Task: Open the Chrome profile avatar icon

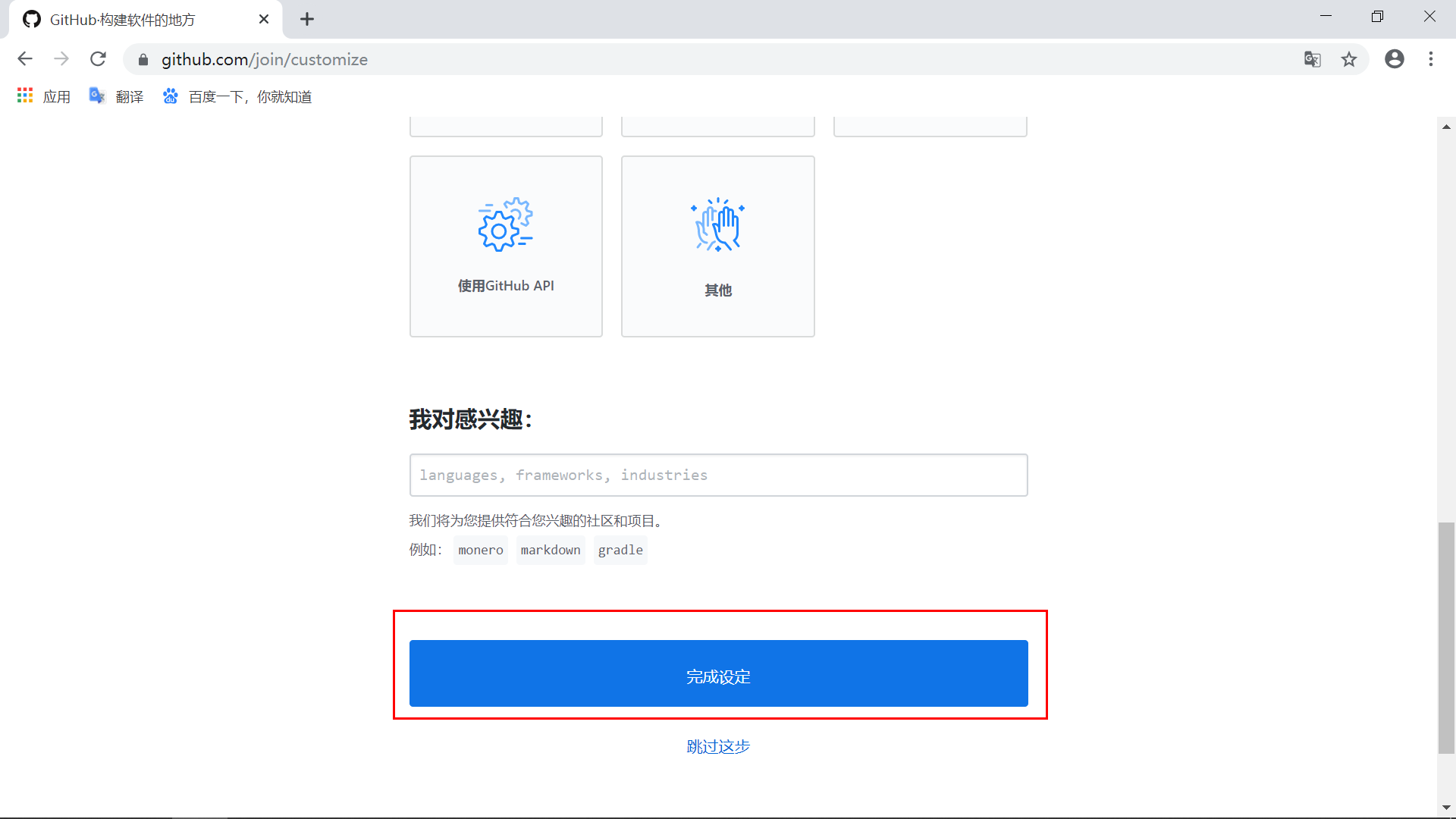Action: 1394,59
